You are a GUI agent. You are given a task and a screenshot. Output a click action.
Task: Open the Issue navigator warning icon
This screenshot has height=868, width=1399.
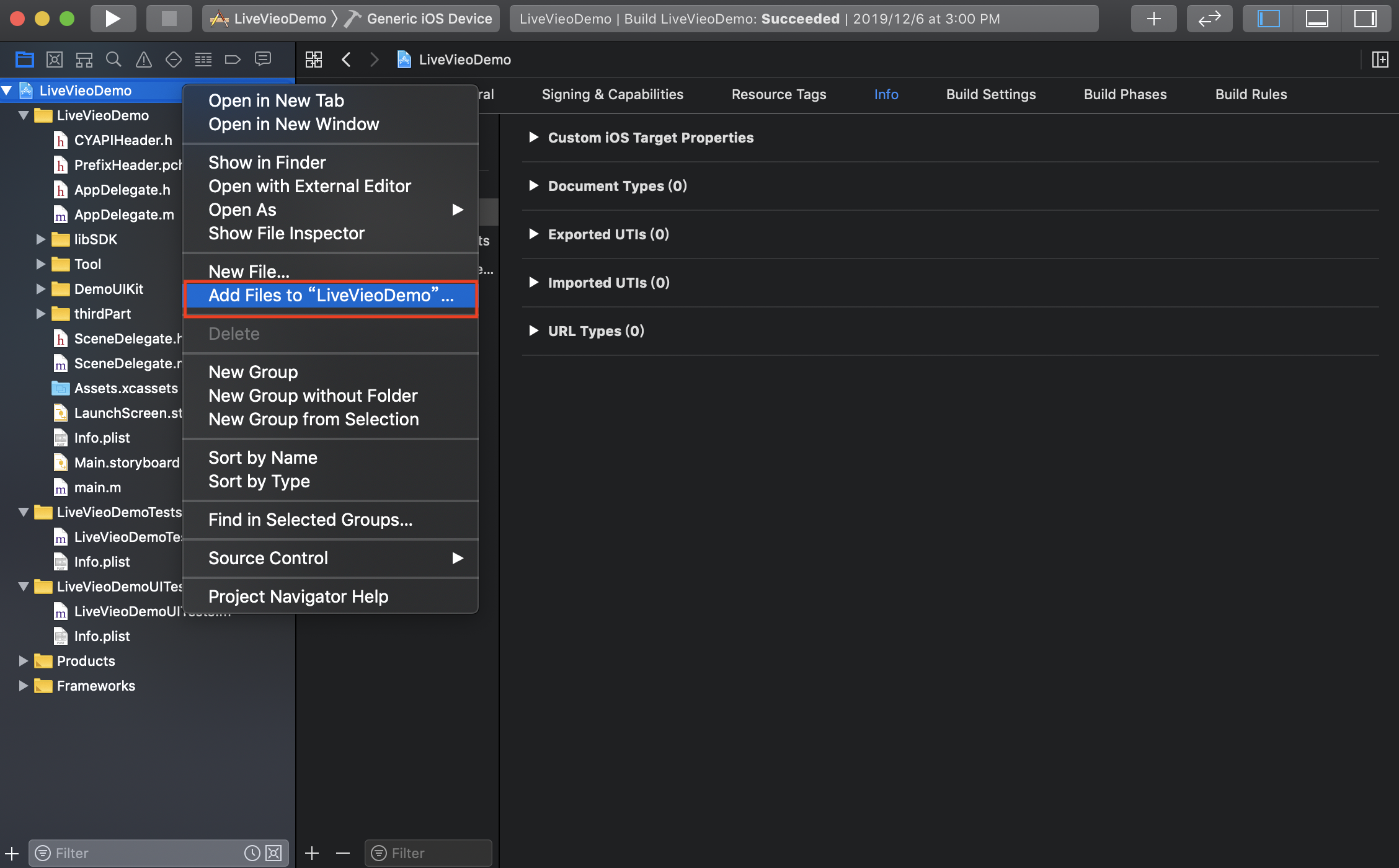[x=143, y=60]
